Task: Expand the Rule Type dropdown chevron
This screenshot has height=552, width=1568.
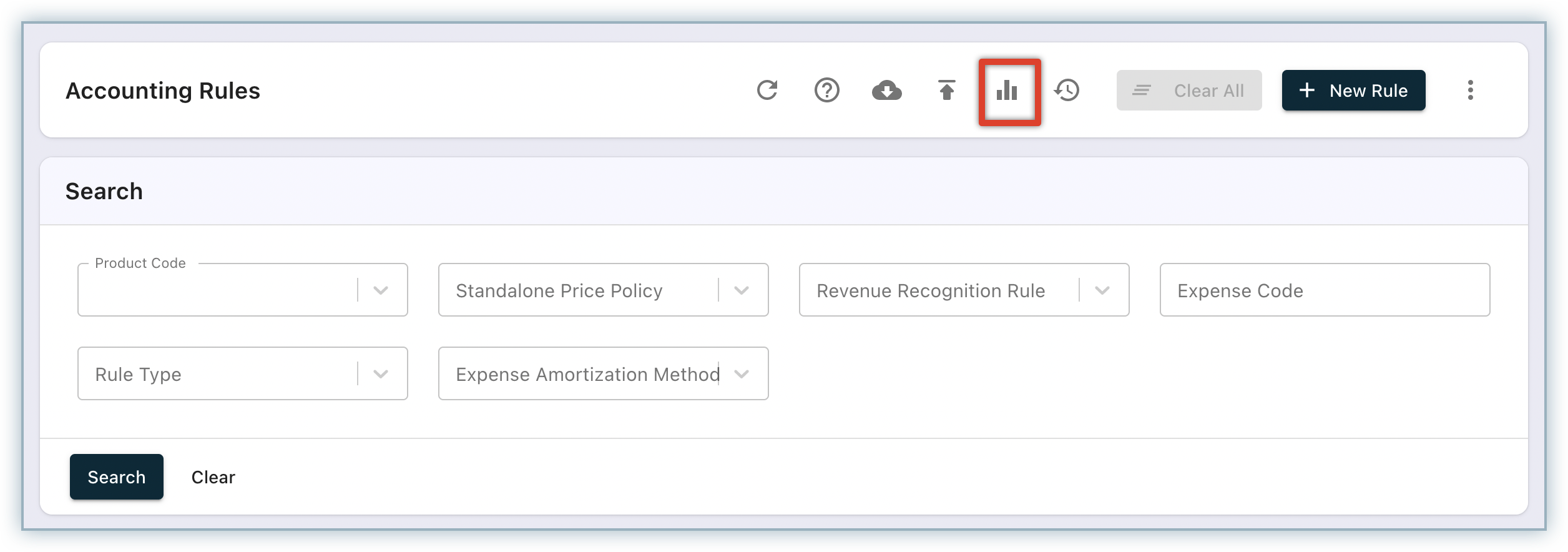Action: point(381,374)
